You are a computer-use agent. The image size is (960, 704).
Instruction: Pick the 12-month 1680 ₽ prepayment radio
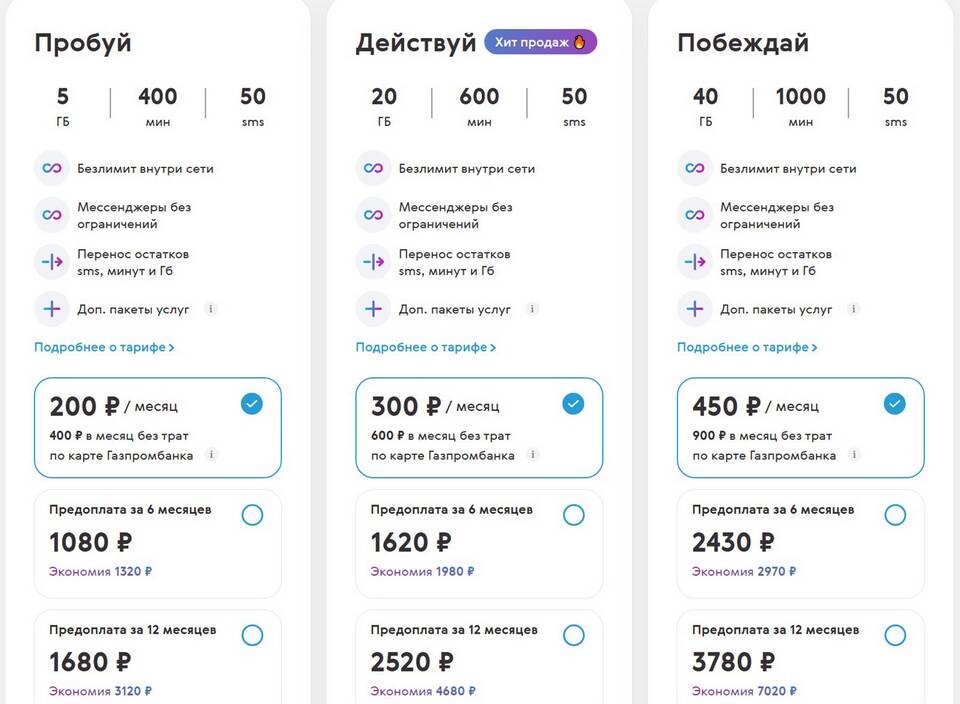[x=252, y=635]
